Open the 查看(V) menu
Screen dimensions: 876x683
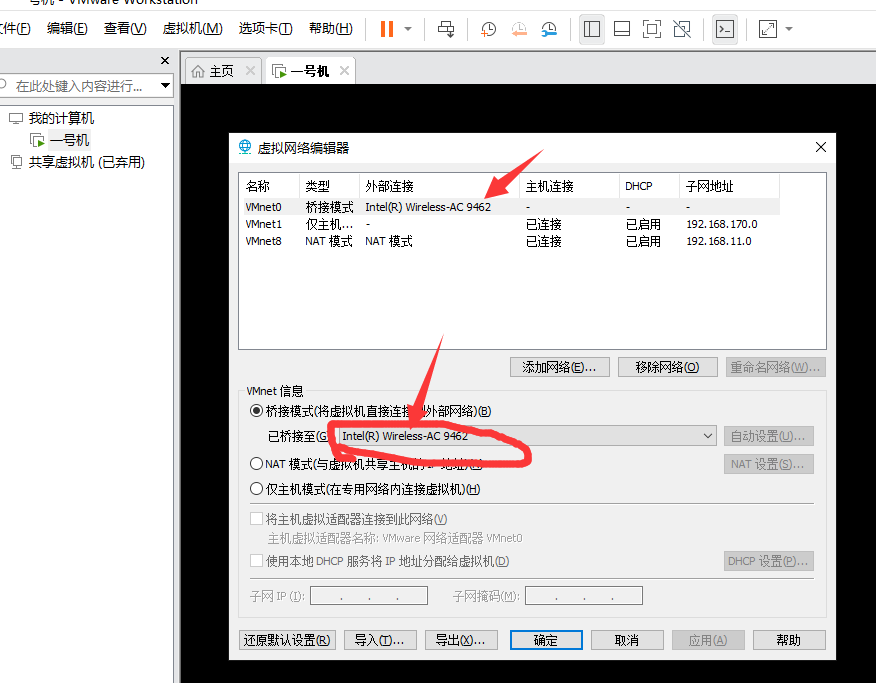(x=125, y=28)
